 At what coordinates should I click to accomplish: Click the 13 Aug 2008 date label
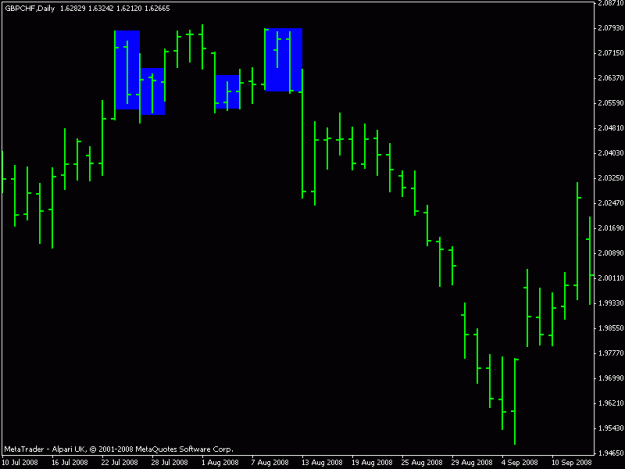pos(322,463)
